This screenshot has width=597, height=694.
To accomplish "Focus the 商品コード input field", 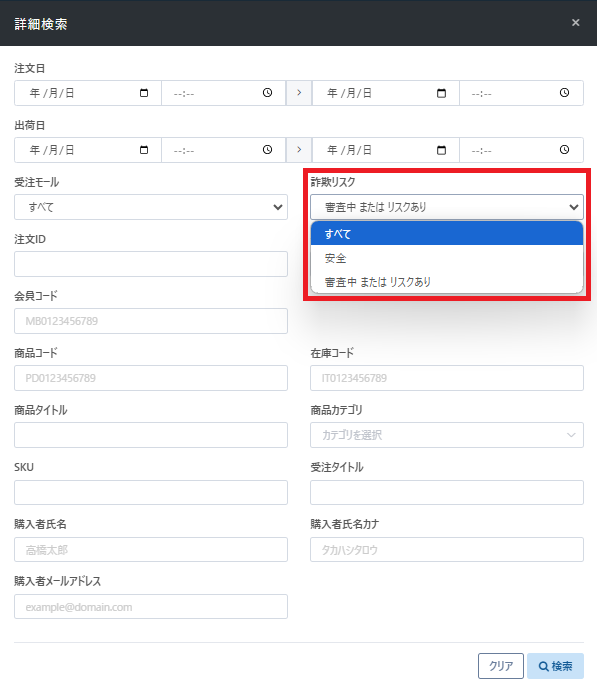I will (x=151, y=378).
